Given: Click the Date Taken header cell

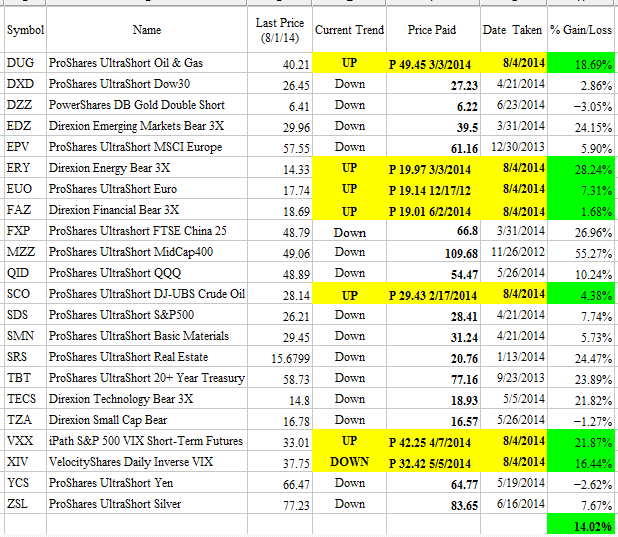Looking at the screenshot, I should click(x=514, y=30).
